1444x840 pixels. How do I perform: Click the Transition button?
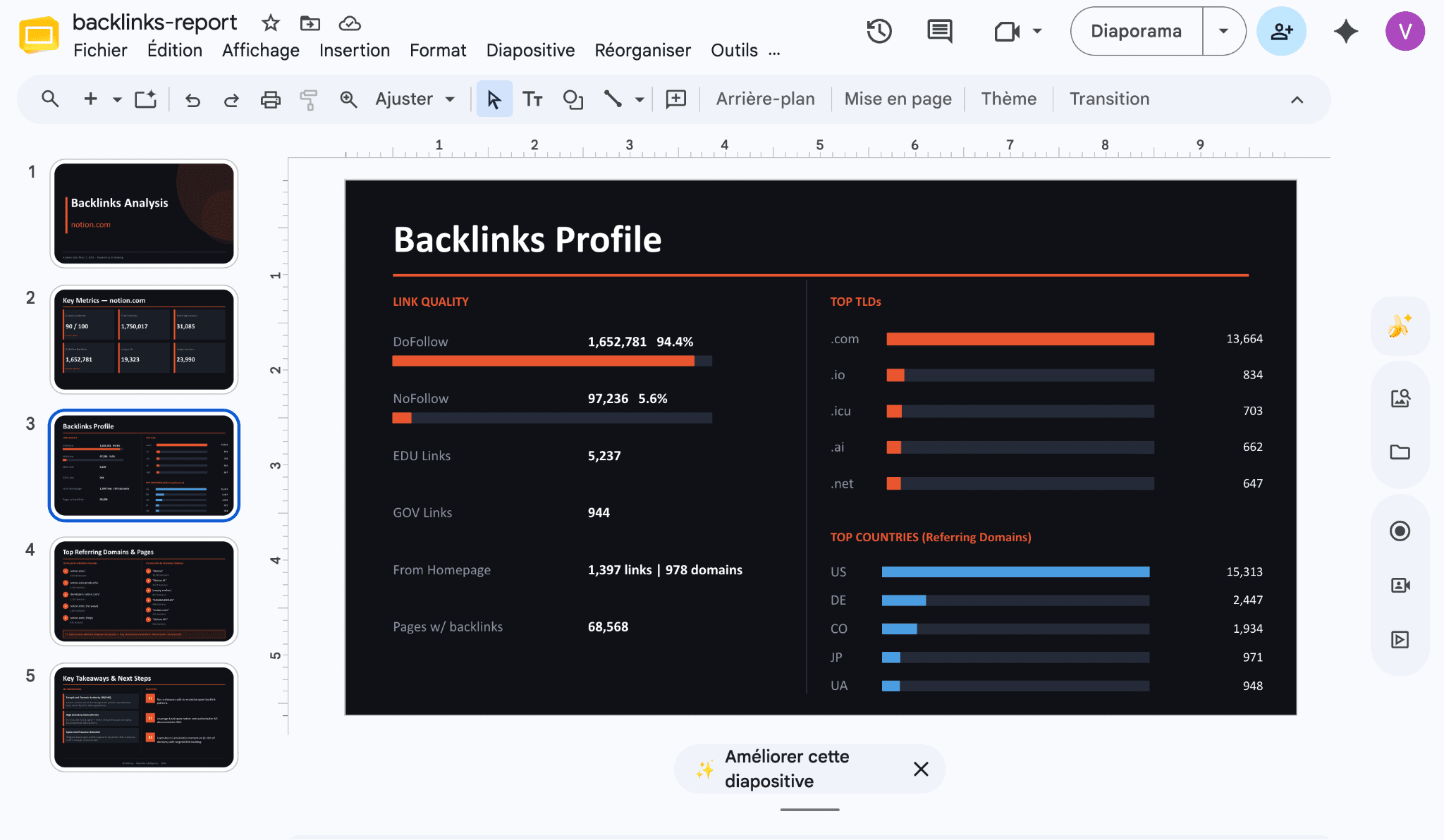[1109, 99]
